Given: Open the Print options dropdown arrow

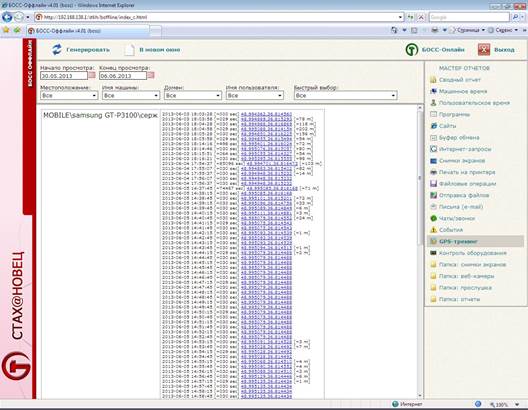Looking at the screenshot, I should 444,30.
